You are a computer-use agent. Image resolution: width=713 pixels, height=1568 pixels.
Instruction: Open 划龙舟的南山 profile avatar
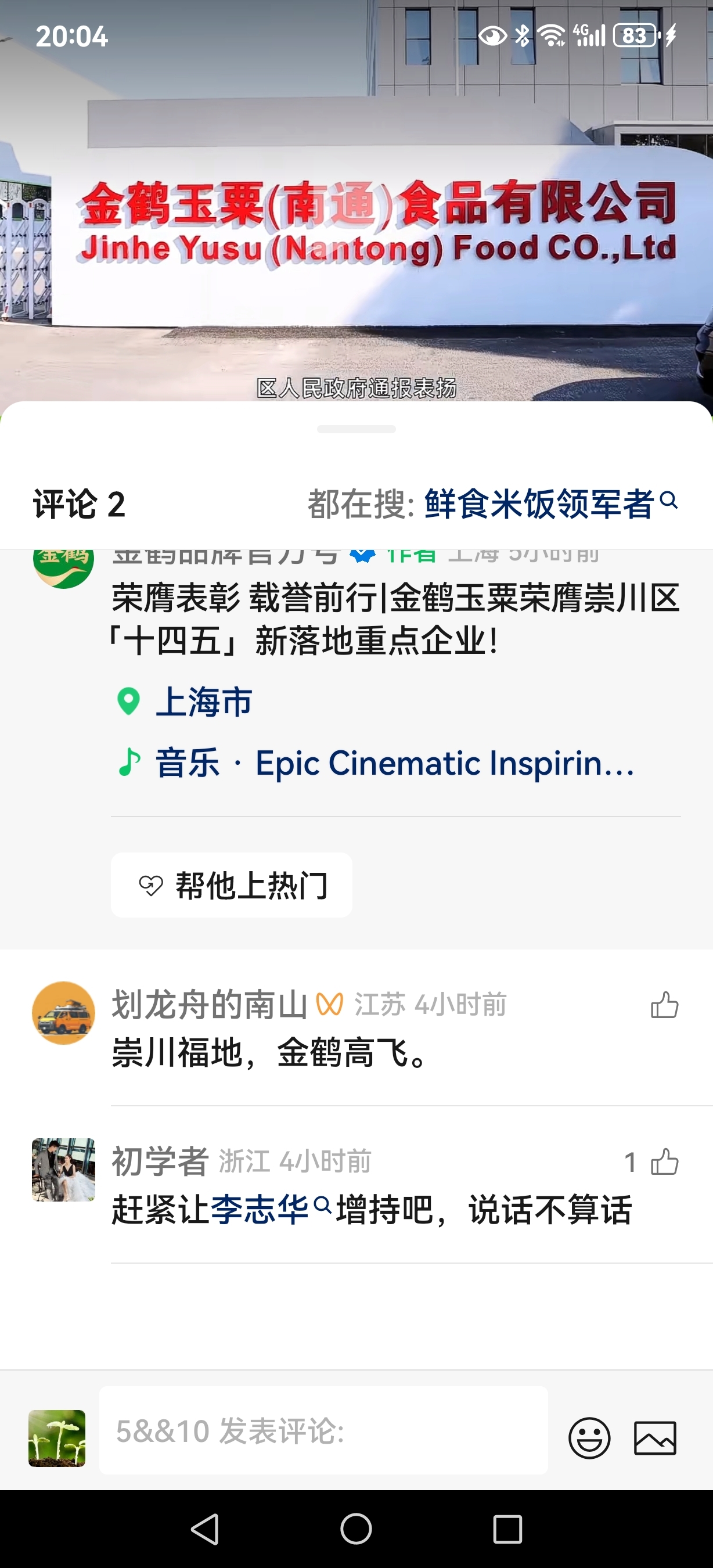63,1013
